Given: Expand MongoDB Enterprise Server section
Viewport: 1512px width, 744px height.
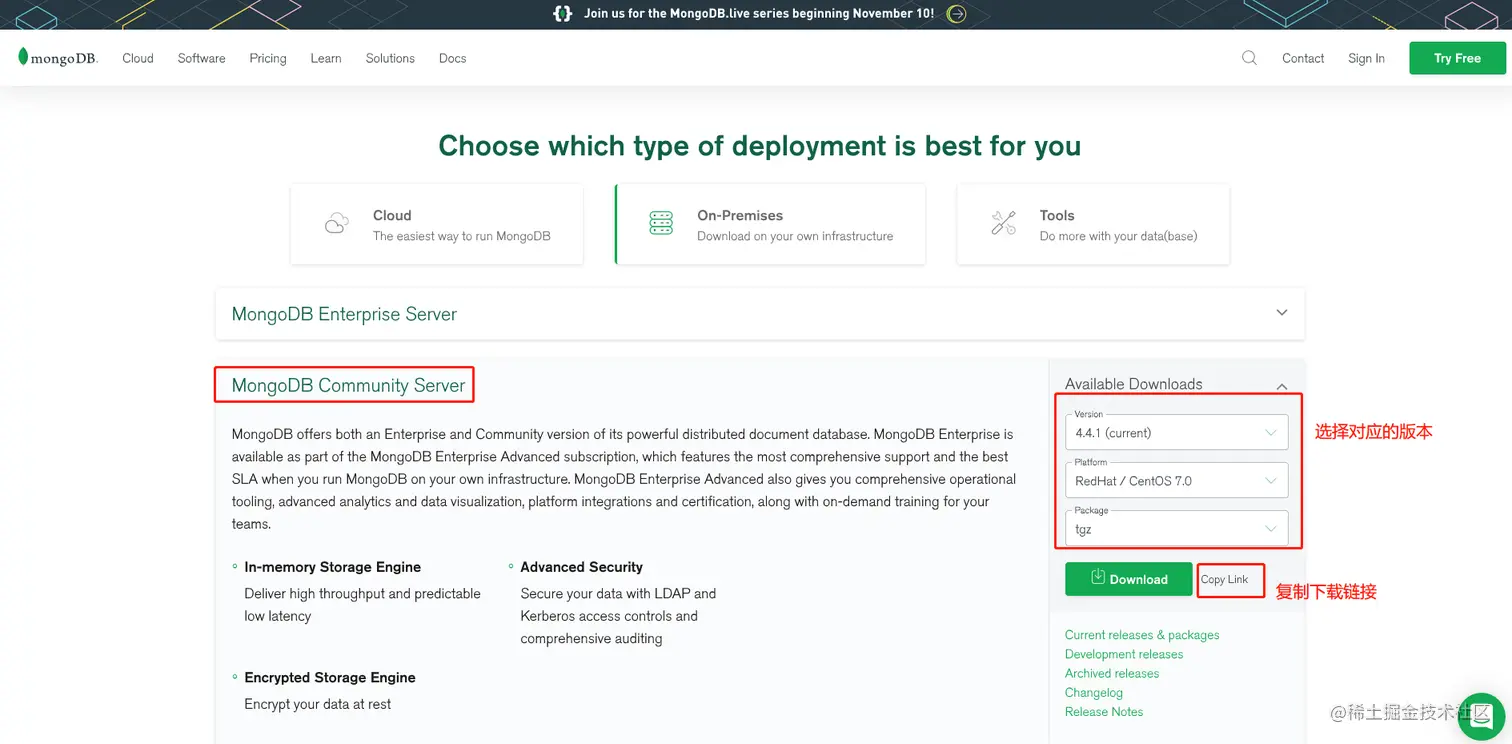Looking at the screenshot, I should (x=1282, y=313).
